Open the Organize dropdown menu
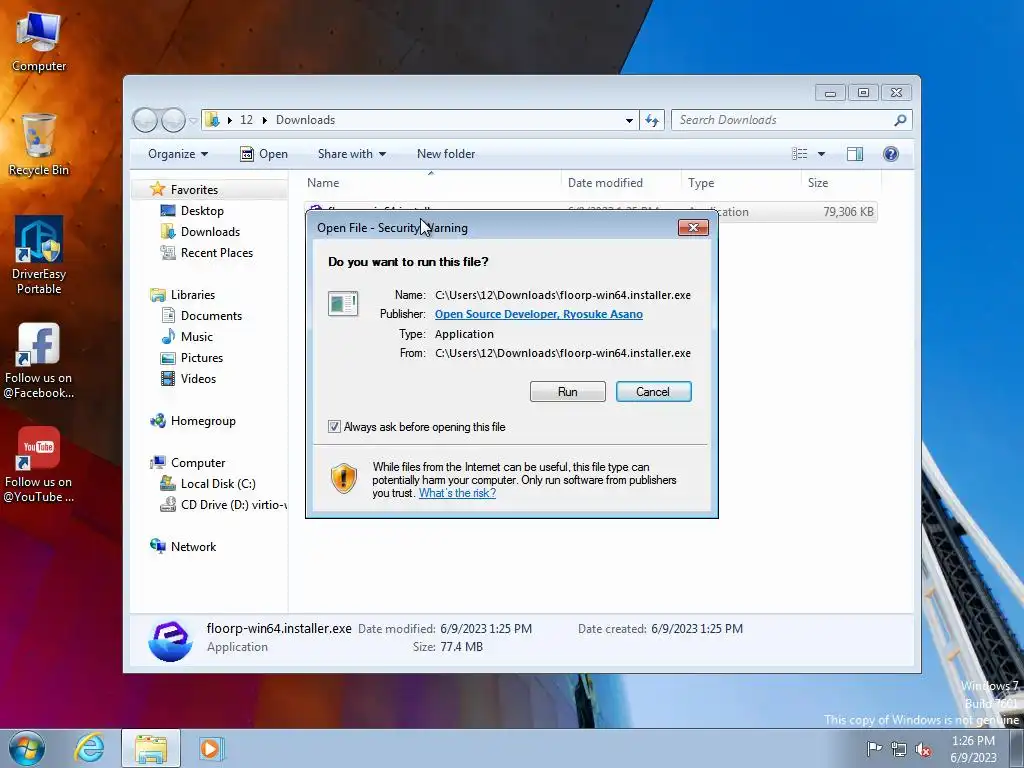1024x768 pixels. click(178, 154)
